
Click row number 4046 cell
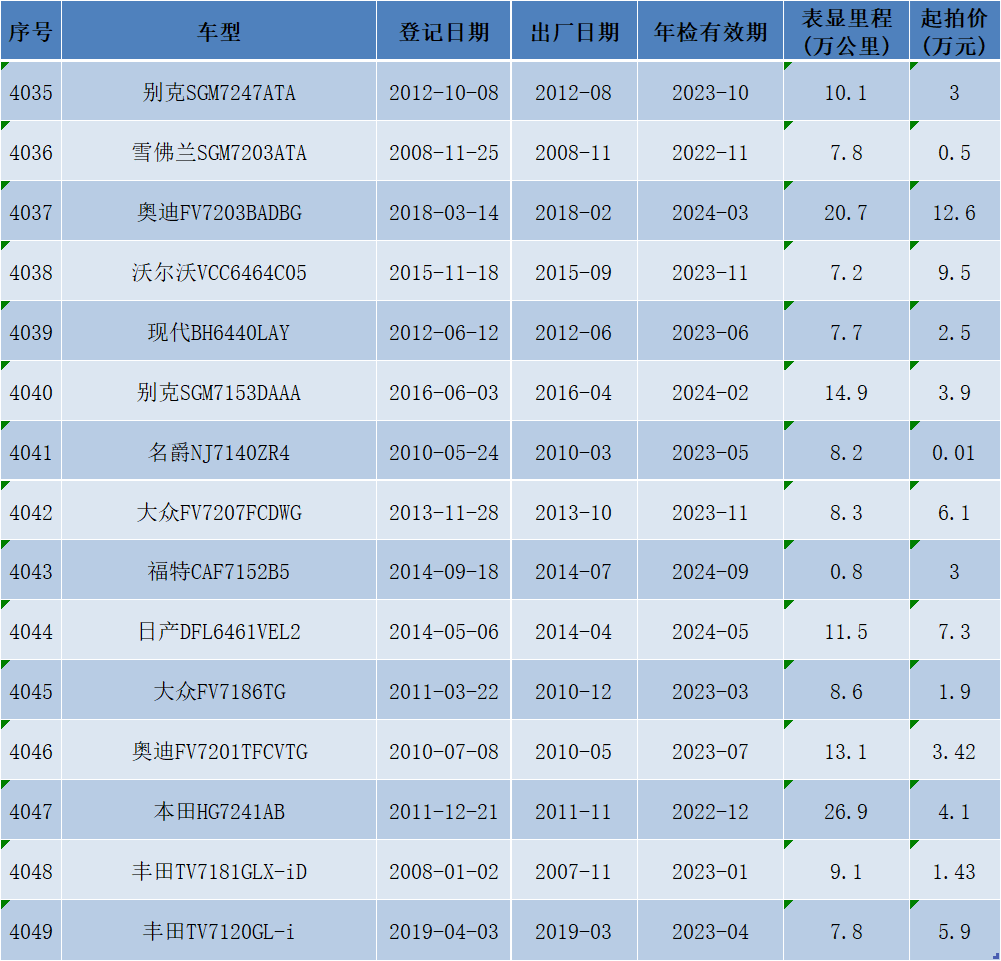pyautogui.click(x=31, y=751)
